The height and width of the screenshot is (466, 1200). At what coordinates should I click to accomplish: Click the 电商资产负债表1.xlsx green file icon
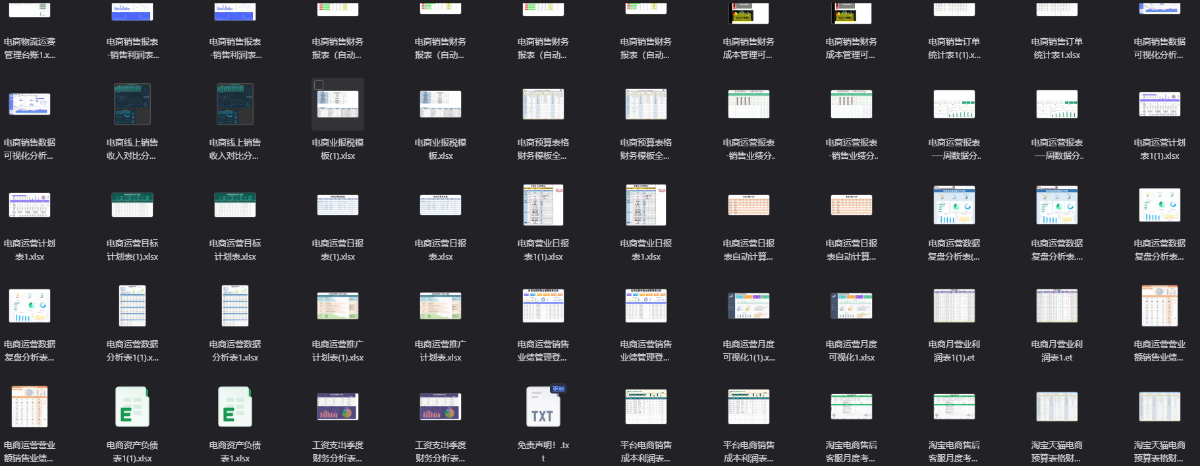(234, 406)
